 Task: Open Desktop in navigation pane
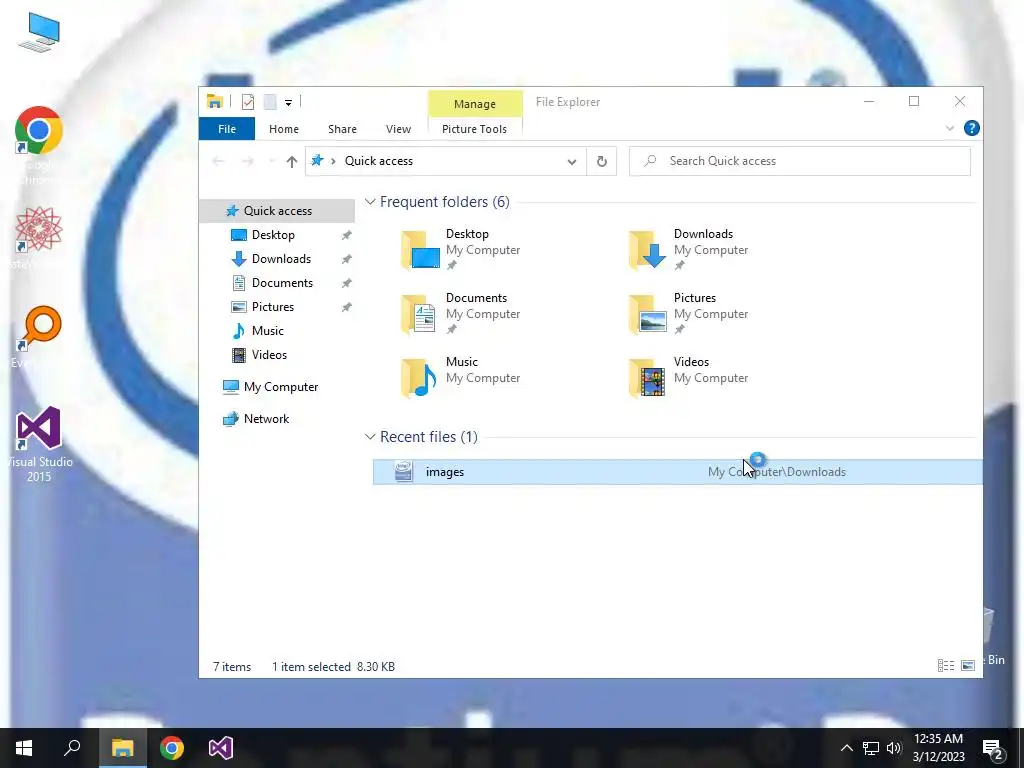(273, 235)
